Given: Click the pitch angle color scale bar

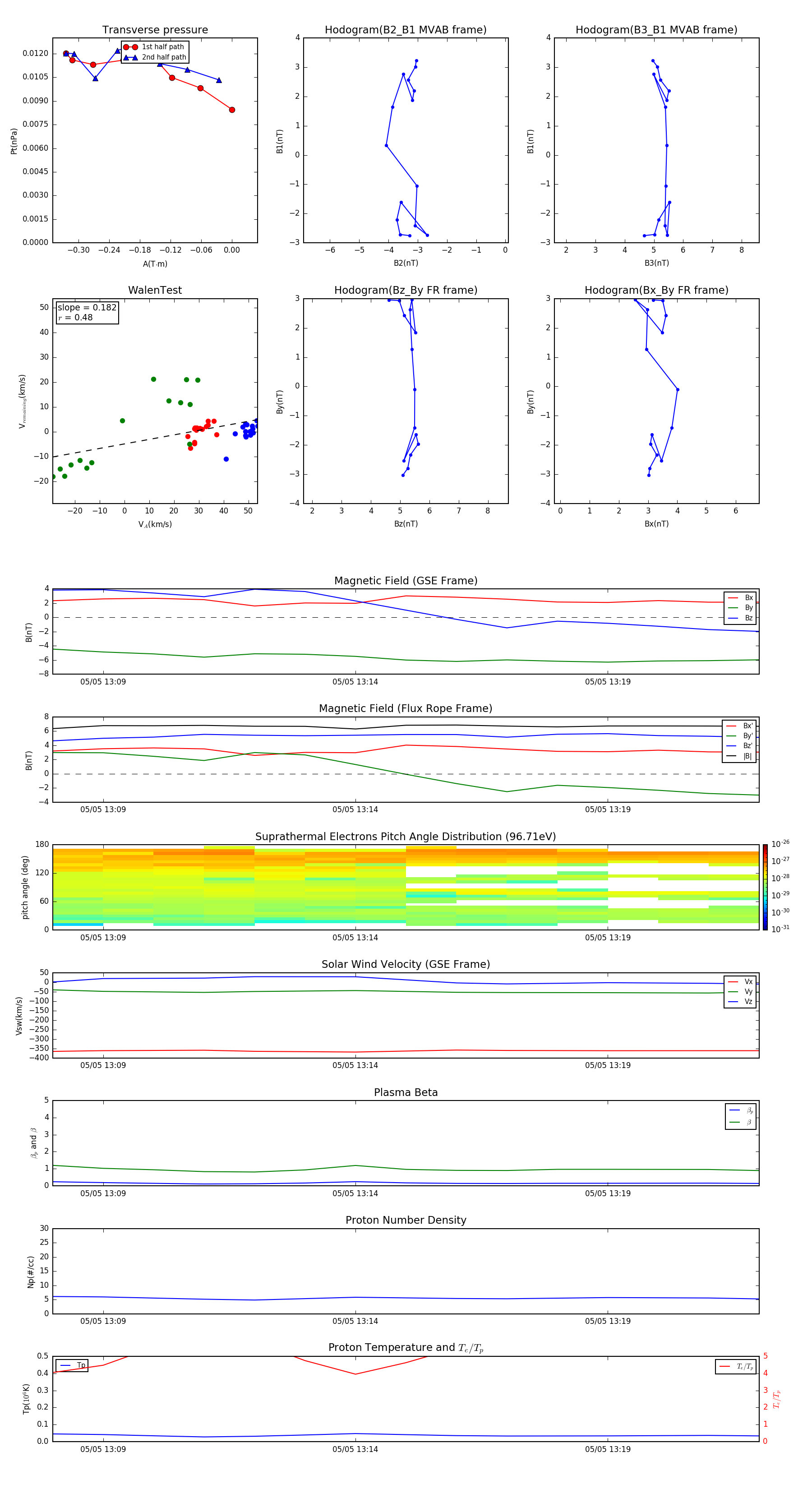Looking at the screenshot, I should click(765, 887).
